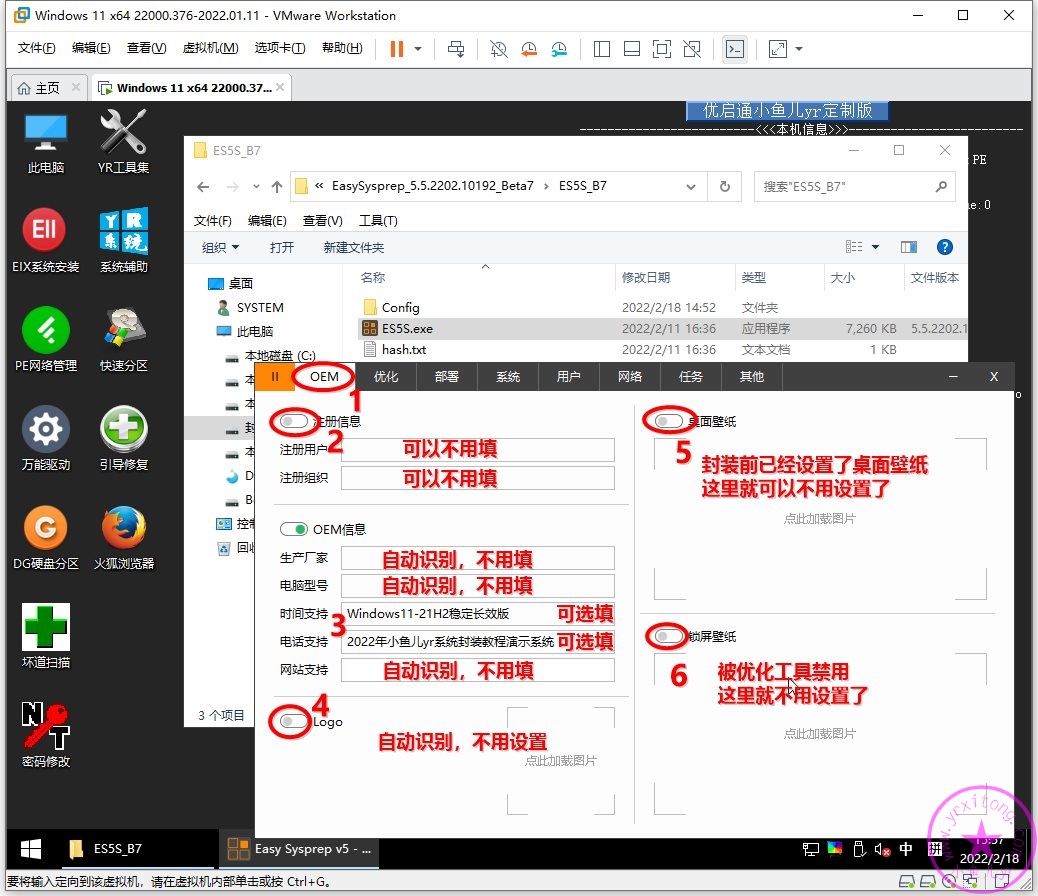Open VMware 文件(F) menu

point(36,48)
